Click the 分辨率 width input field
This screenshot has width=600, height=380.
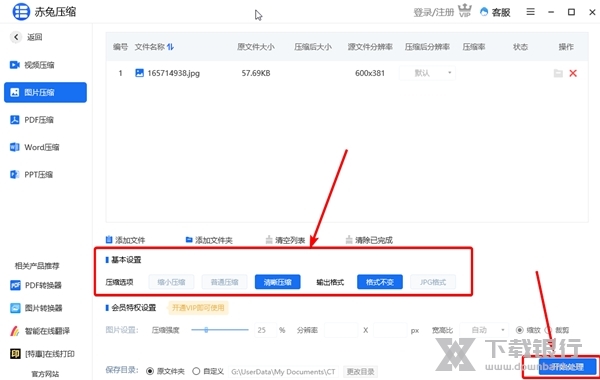click(341, 330)
